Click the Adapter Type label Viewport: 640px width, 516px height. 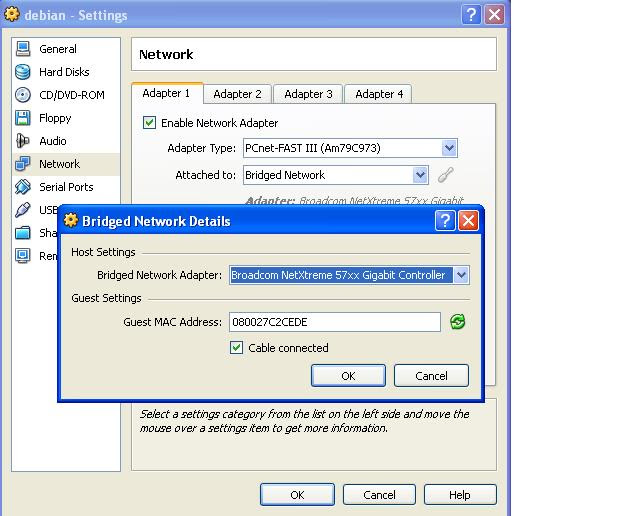click(201, 148)
